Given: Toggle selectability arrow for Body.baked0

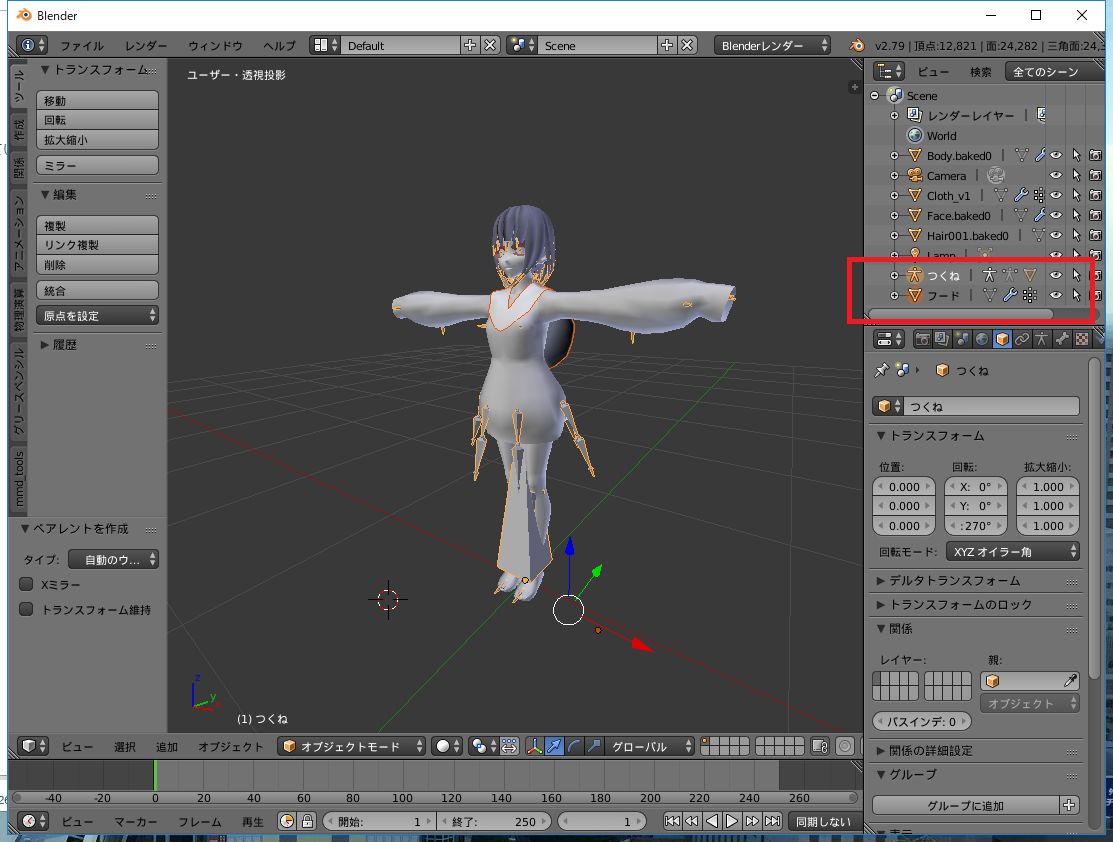Looking at the screenshot, I should (1076, 155).
